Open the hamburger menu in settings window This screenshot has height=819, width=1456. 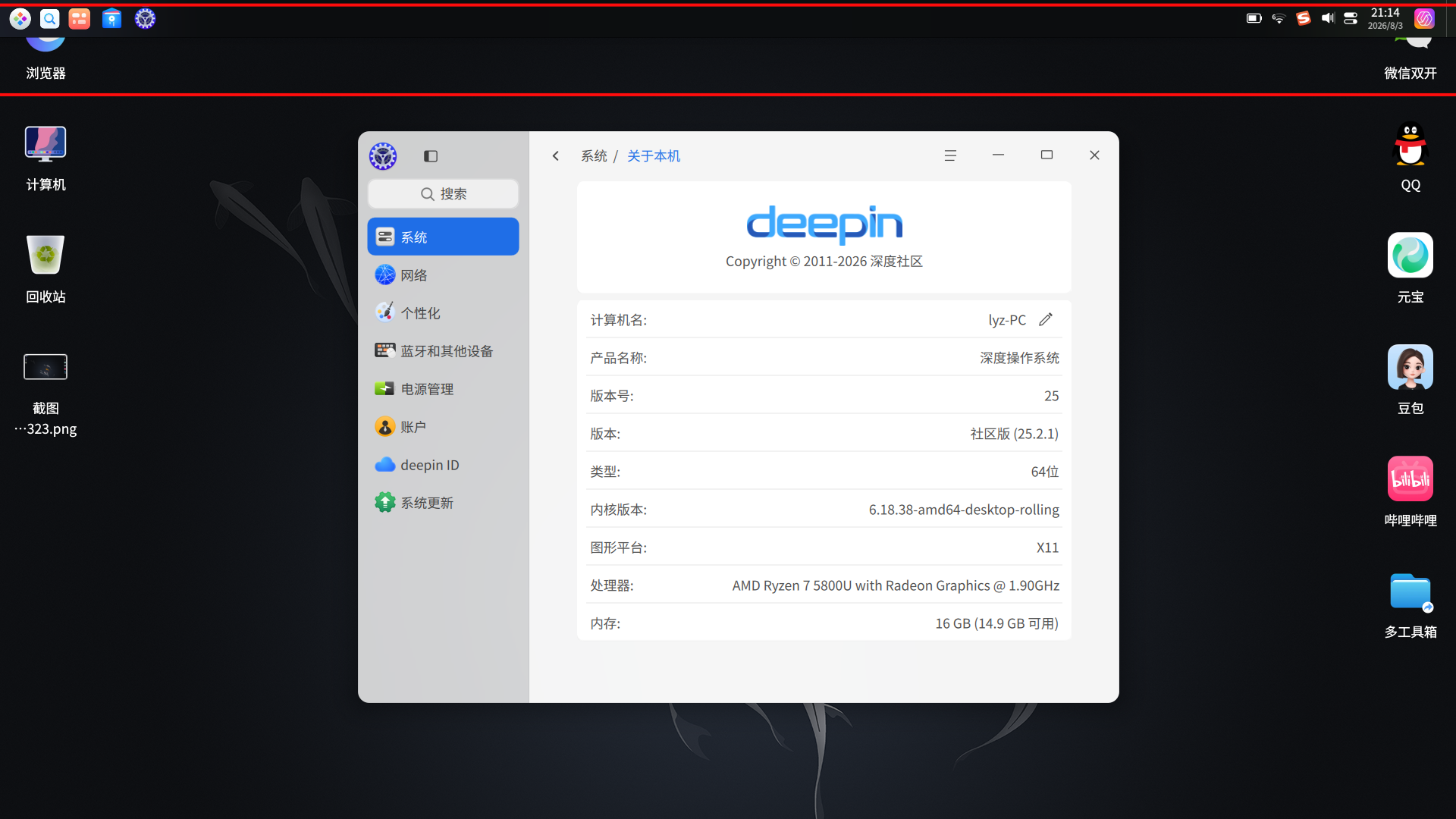point(950,155)
